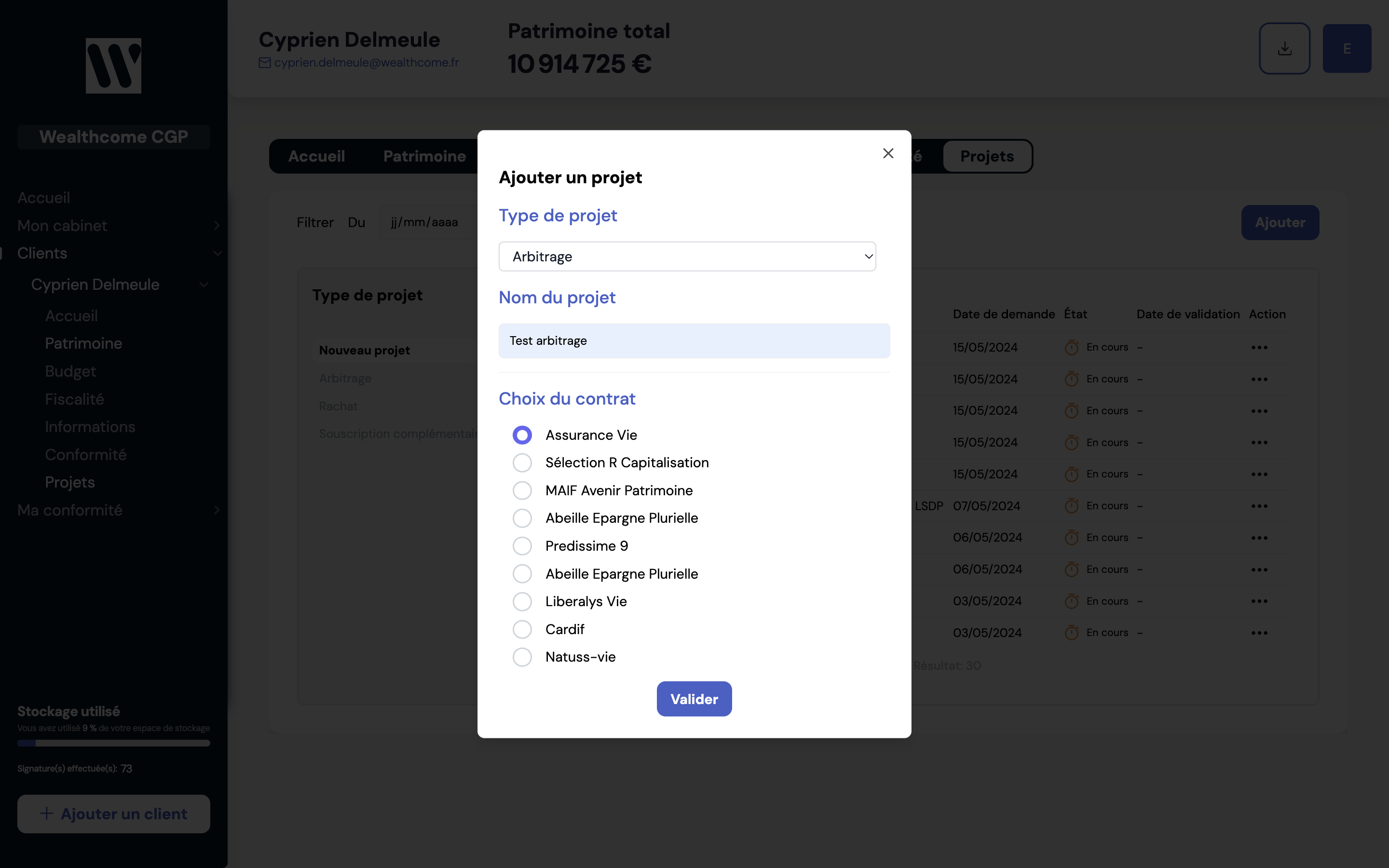
Task: Choose the MAIF Avenir Patrimoine contract
Action: (522, 490)
